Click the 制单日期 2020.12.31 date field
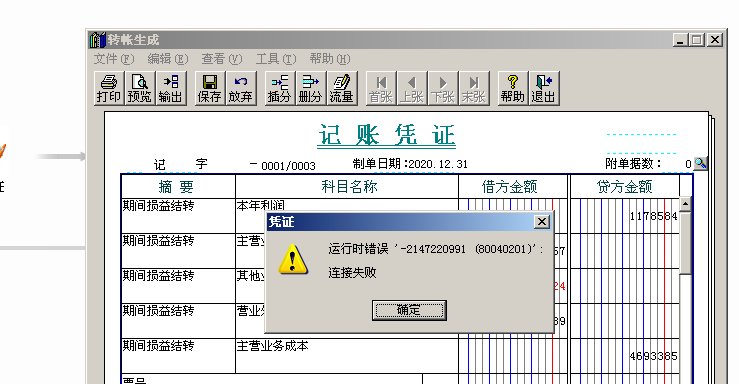 coord(438,164)
